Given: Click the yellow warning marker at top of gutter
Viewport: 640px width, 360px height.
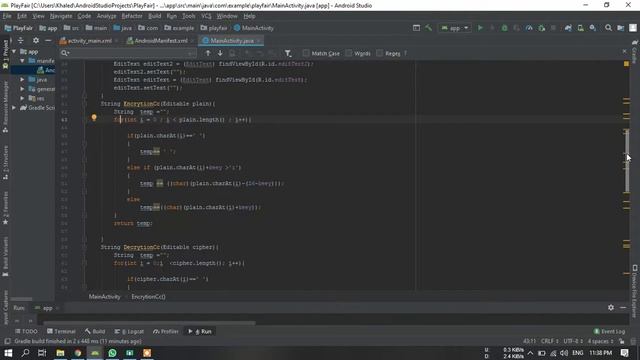Looking at the screenshot, I should click(626, 64).
